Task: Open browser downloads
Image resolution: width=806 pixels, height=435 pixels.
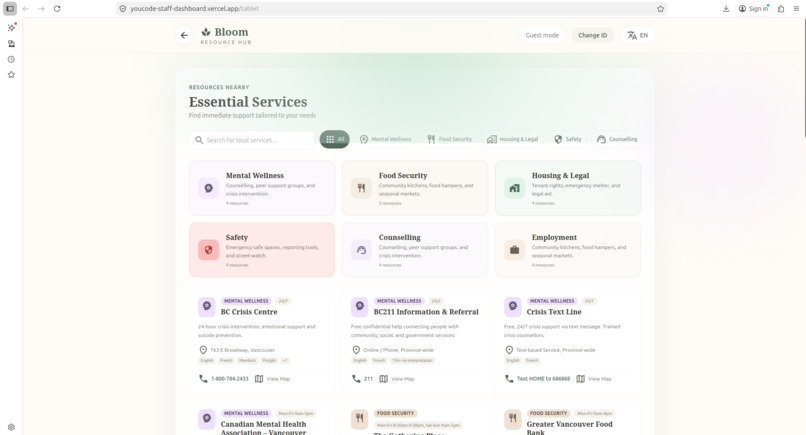Action: (x=726, y=9)
